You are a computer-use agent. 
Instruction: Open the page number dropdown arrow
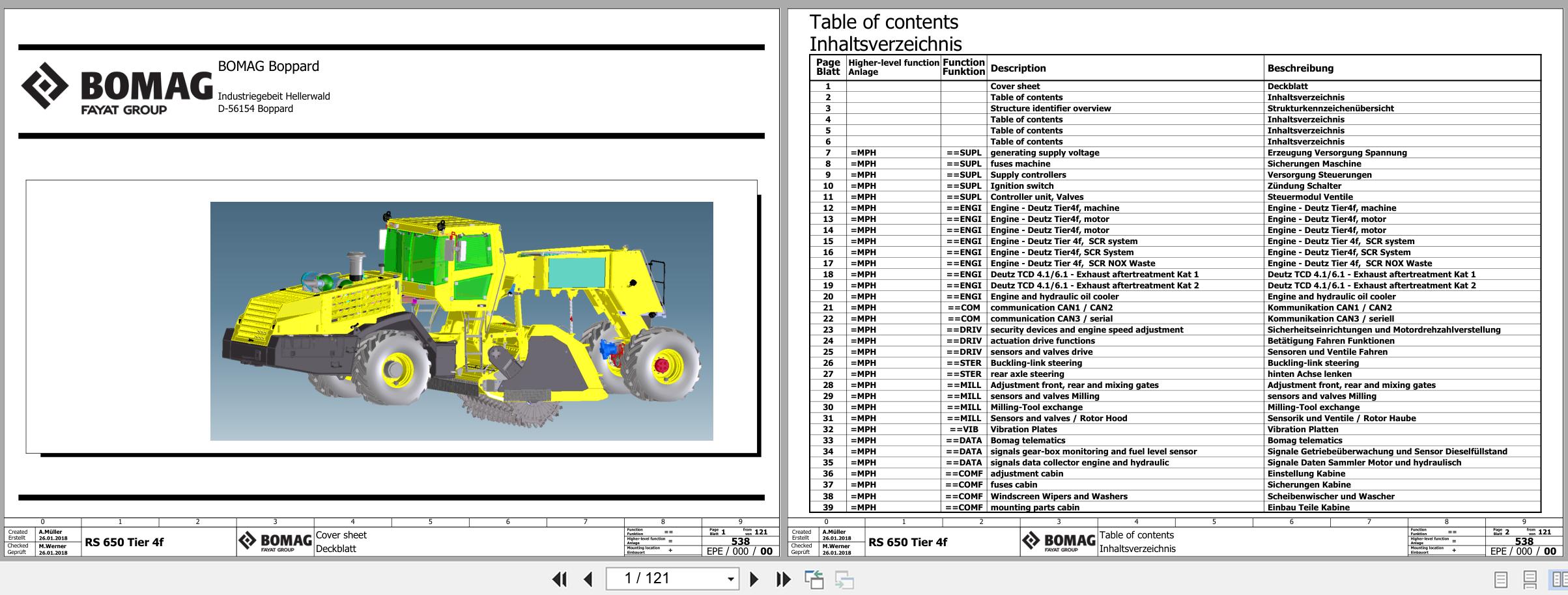click(x=731, y=579)
